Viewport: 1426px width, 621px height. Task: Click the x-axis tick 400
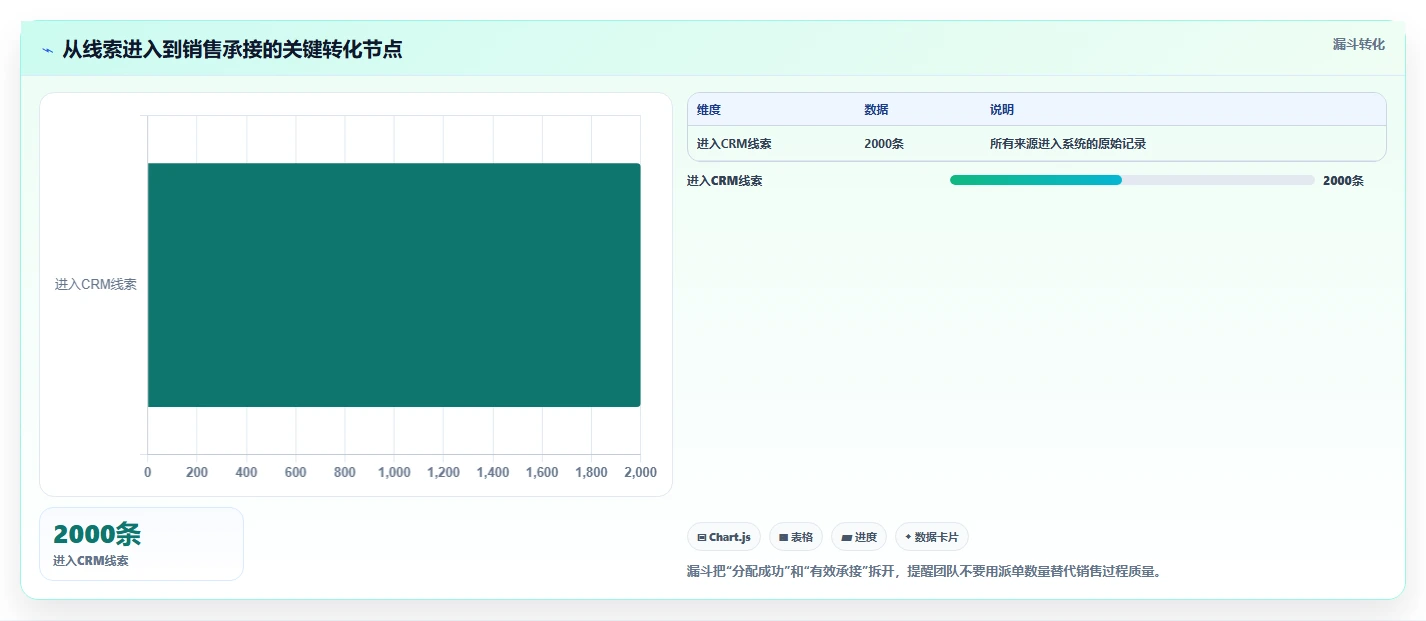(x=246, y=472)
